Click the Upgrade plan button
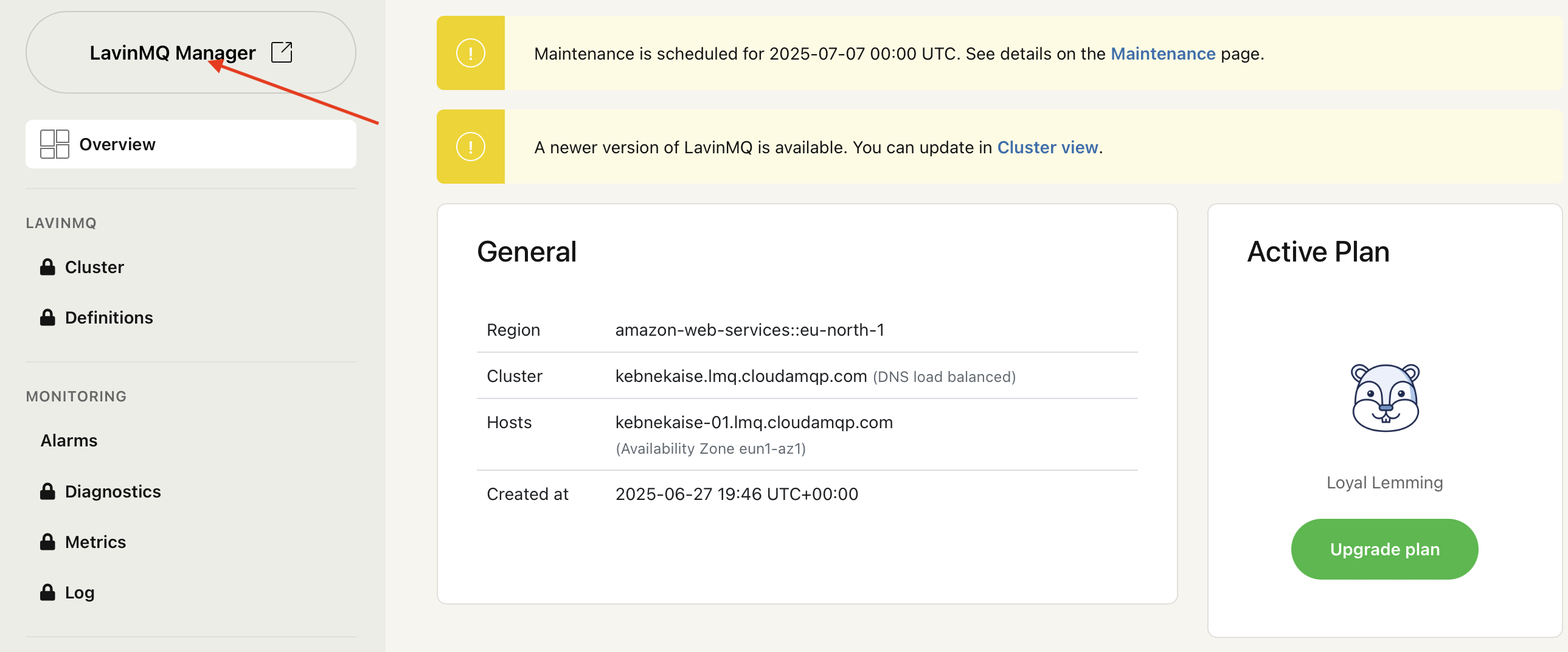1568x652 pixels. coord(1384,549)
